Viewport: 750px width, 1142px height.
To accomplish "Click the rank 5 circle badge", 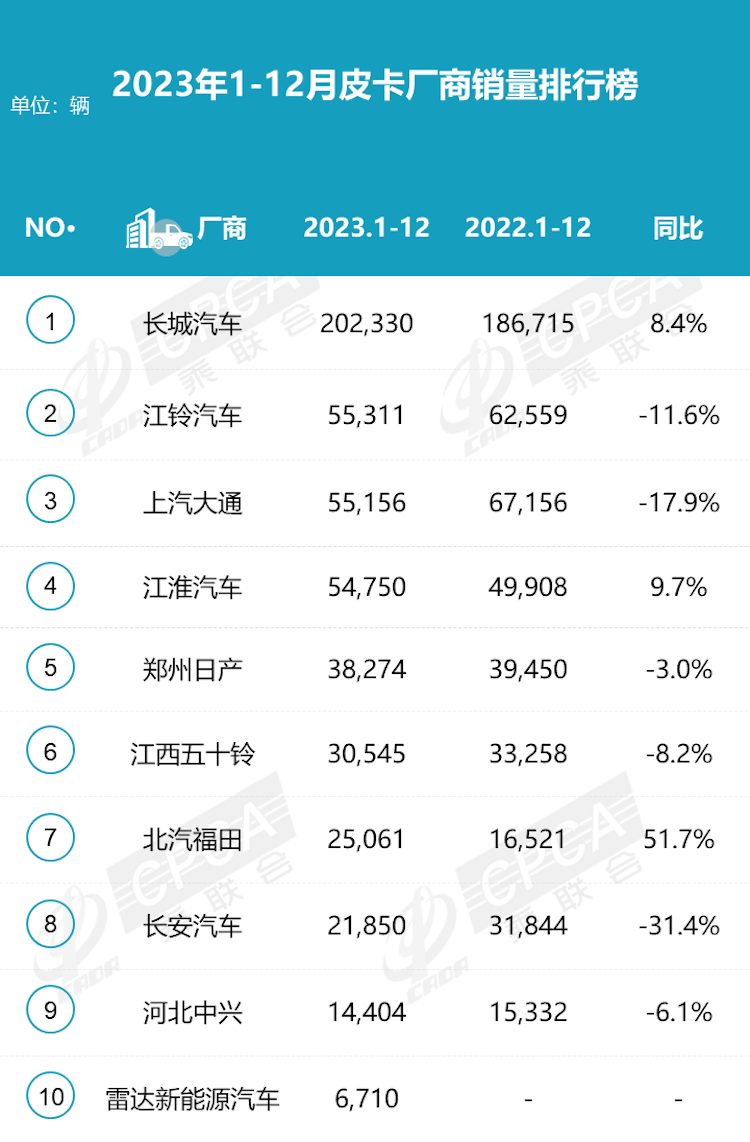I will [50, 667].
